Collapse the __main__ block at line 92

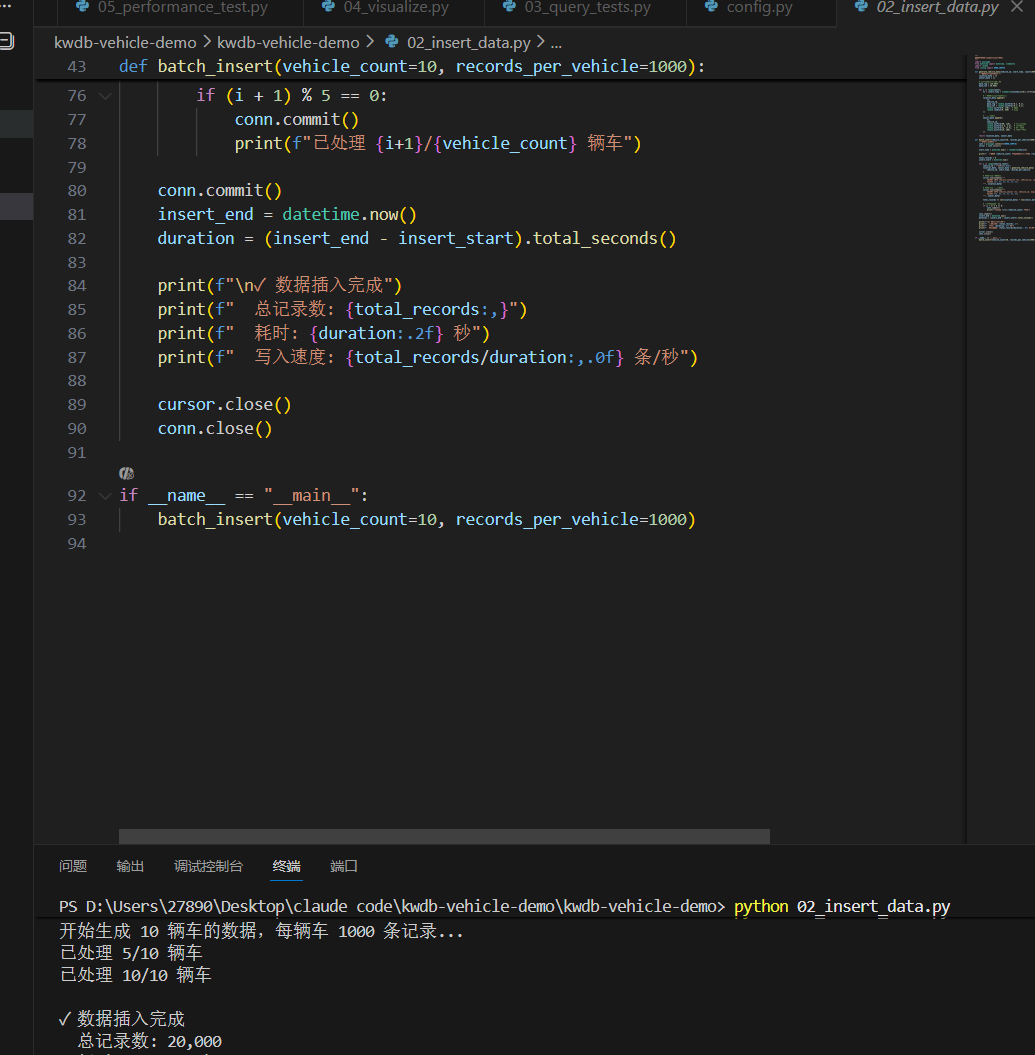pyautogui.click(x=105, y=496)
